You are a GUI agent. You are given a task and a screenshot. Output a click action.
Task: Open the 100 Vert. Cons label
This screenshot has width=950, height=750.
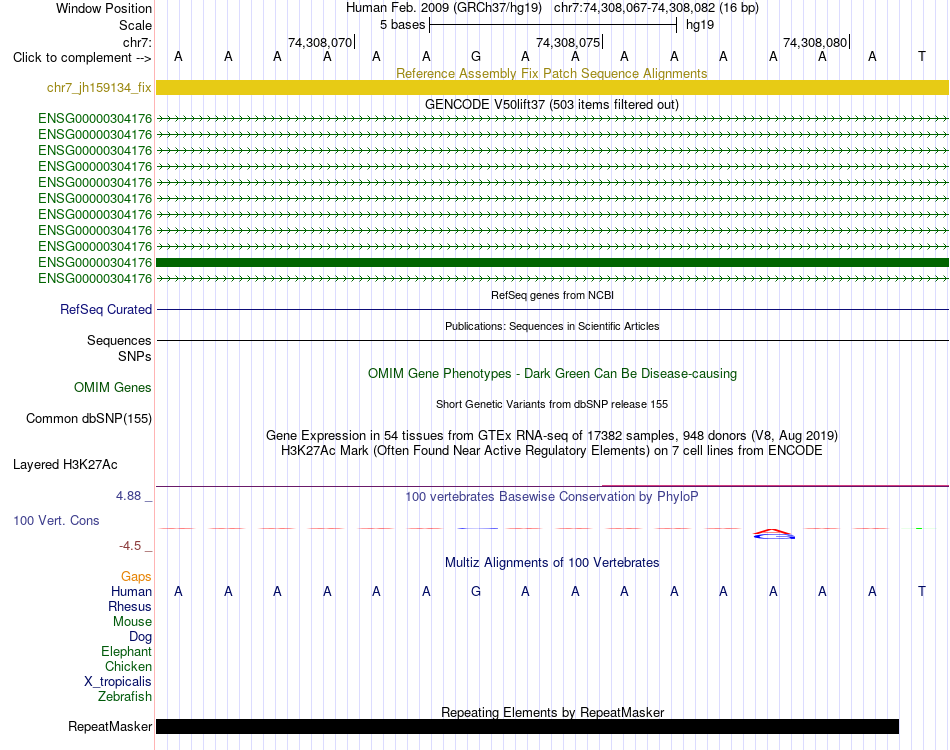click(56, 520)
